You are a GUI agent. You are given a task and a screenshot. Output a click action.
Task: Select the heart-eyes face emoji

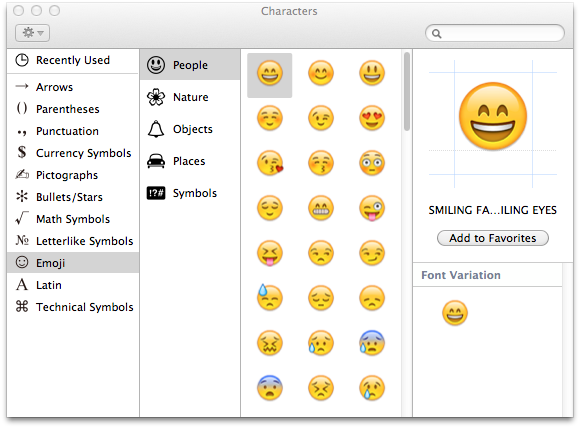tap(372, 118)
